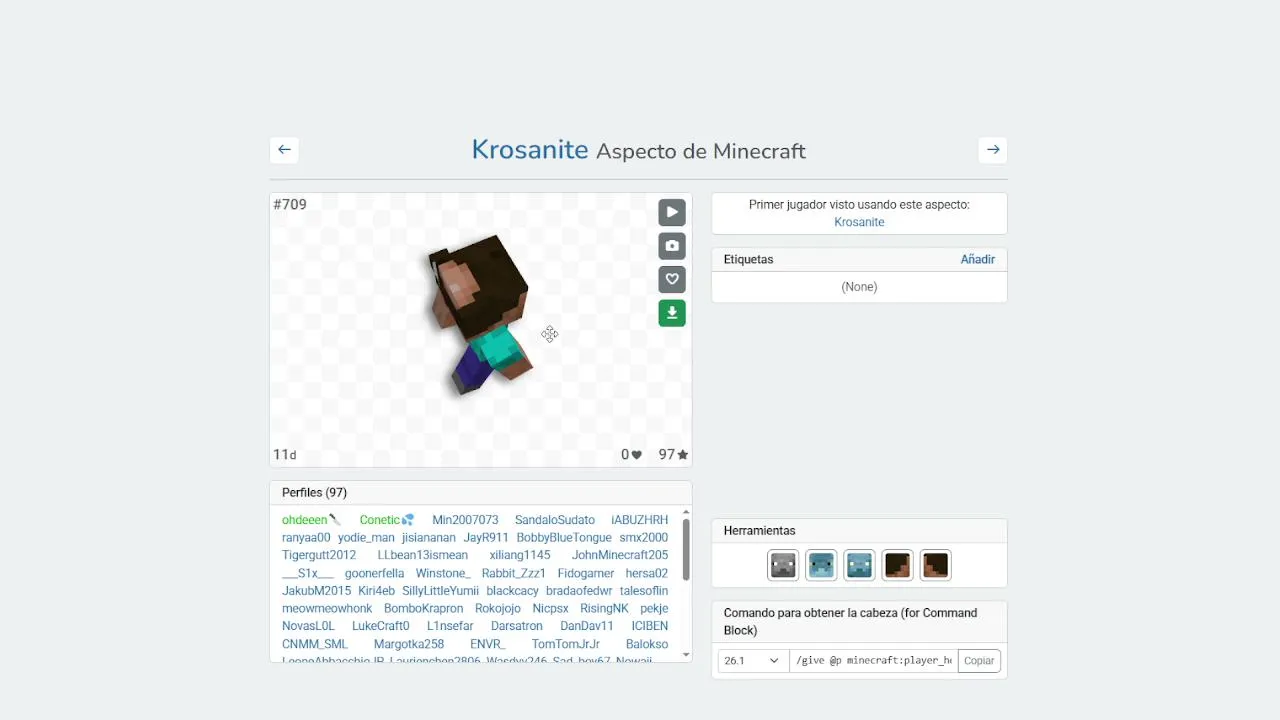The height and width of the screenshot is (720, 1280).
Task: Favorite this skin with the heart button
Action: (672, 280)
